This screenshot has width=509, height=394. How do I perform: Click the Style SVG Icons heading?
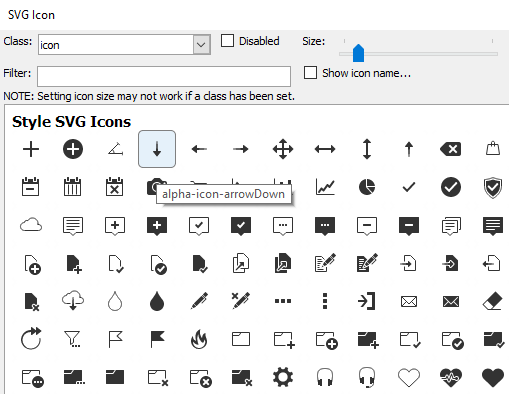click(x=71, y=122)
